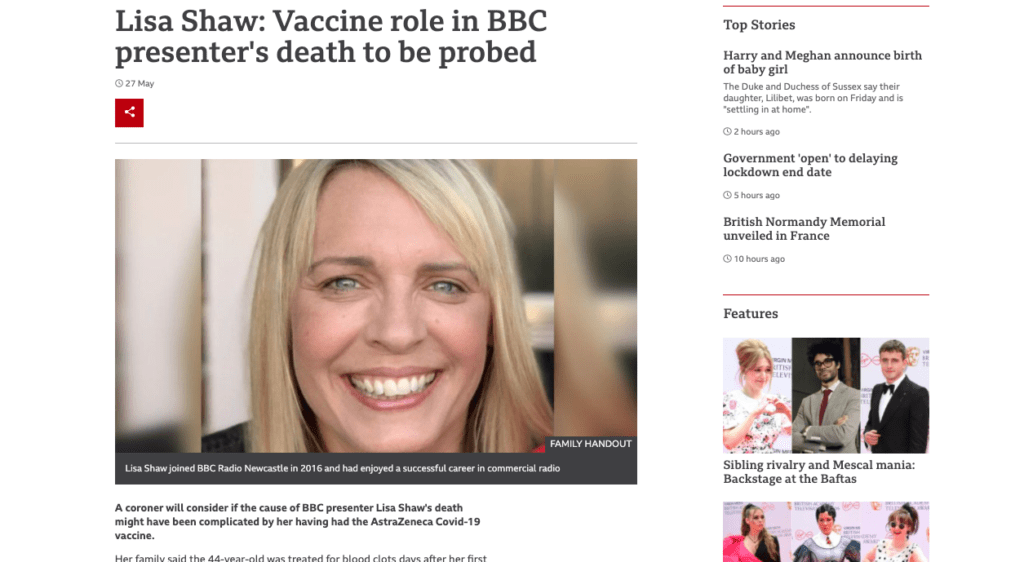Click the Lisa Shaw main article photo
1024x562 pixels.
376,305
